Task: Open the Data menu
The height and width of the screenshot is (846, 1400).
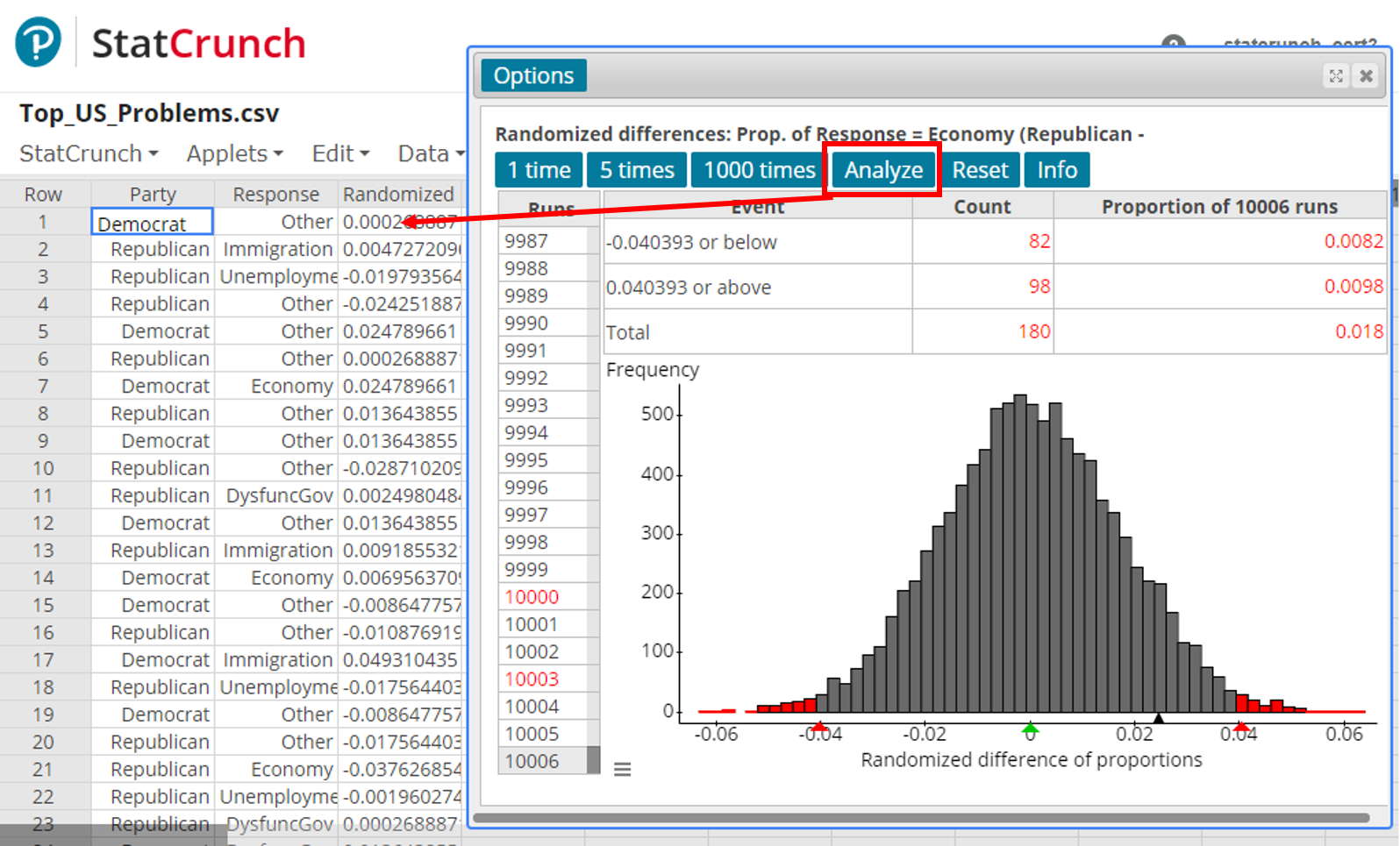Action: 430,153
